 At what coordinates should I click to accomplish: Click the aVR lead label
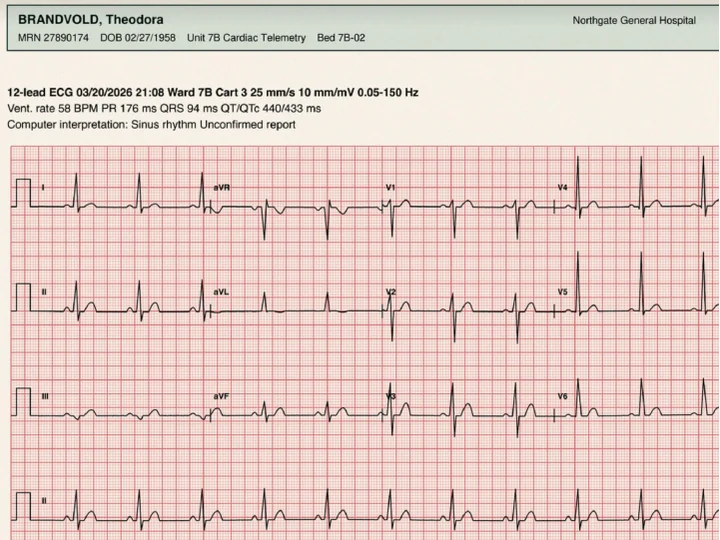coord(222,187)
